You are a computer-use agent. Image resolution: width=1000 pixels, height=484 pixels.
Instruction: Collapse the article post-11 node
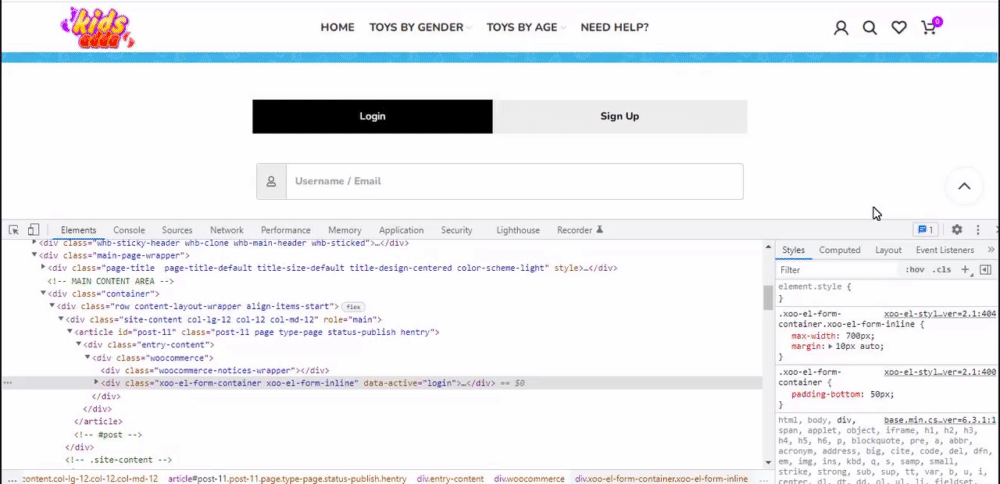[70, 332]
